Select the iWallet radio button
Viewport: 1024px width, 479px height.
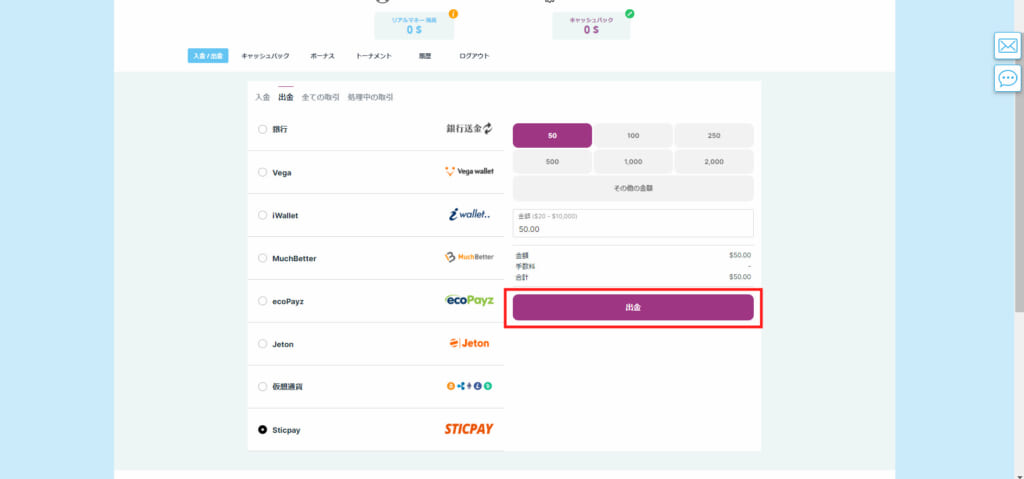pyautogui.click(x=263, y=215)
